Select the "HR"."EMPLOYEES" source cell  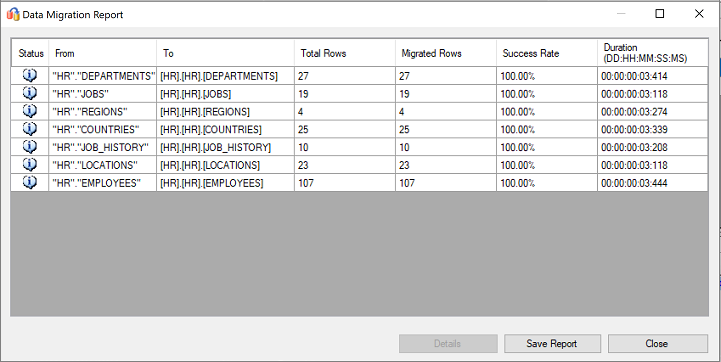coord(102,183)
